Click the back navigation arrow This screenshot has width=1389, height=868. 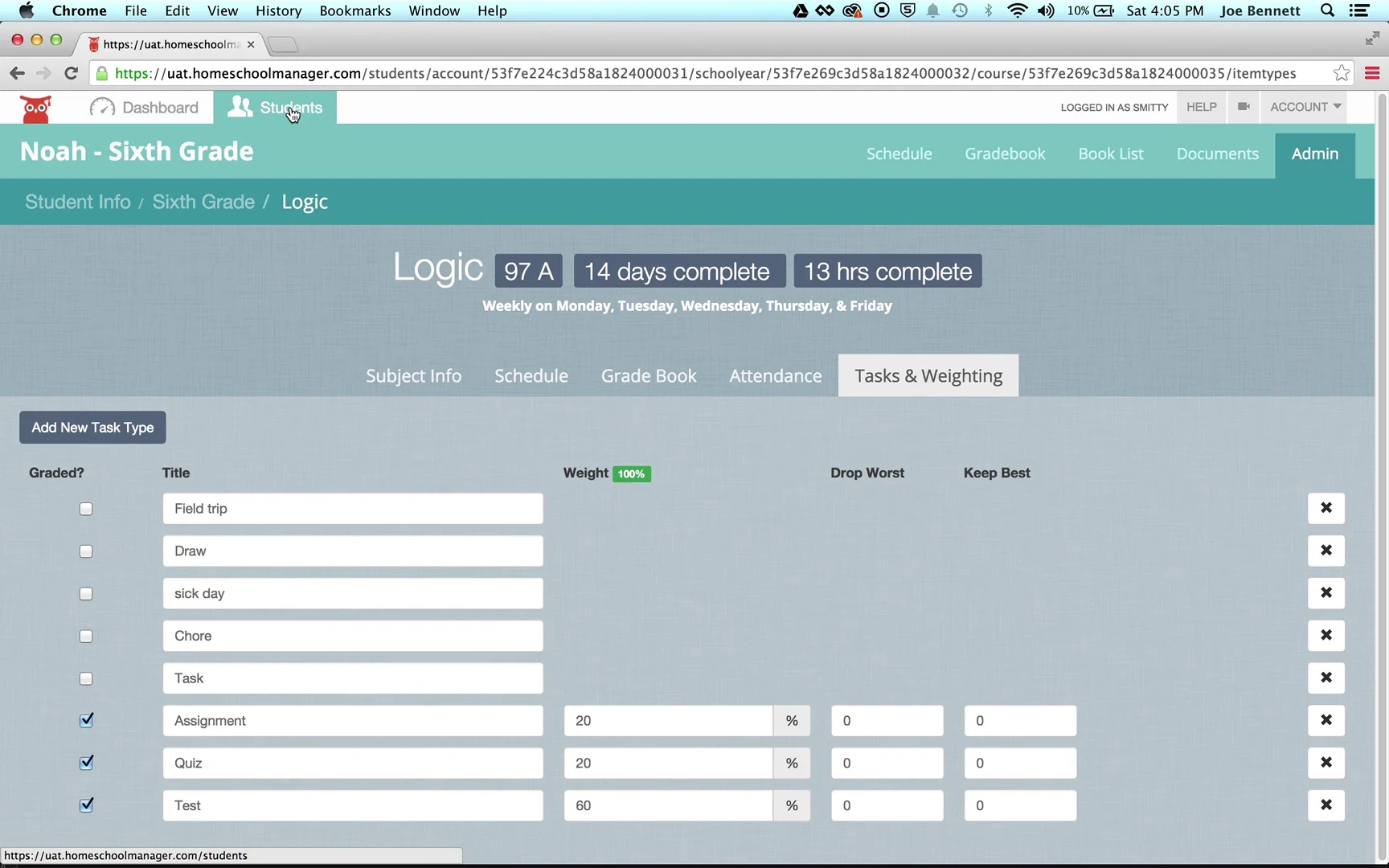(17, 73)
